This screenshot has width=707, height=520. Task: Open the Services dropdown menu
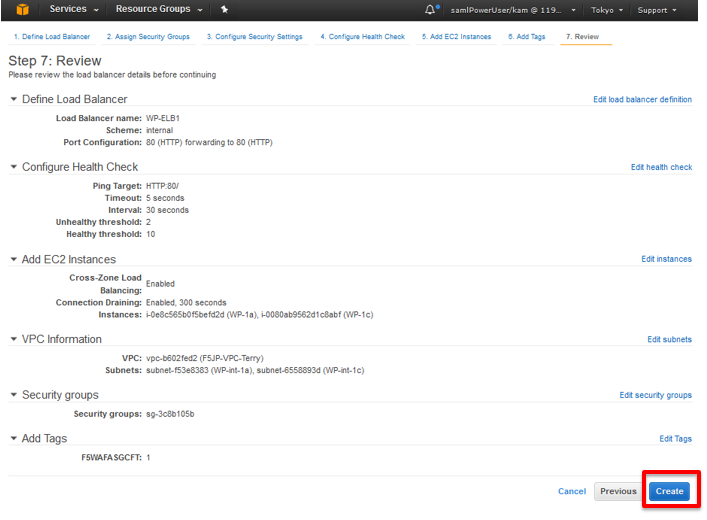coord(74,9)
